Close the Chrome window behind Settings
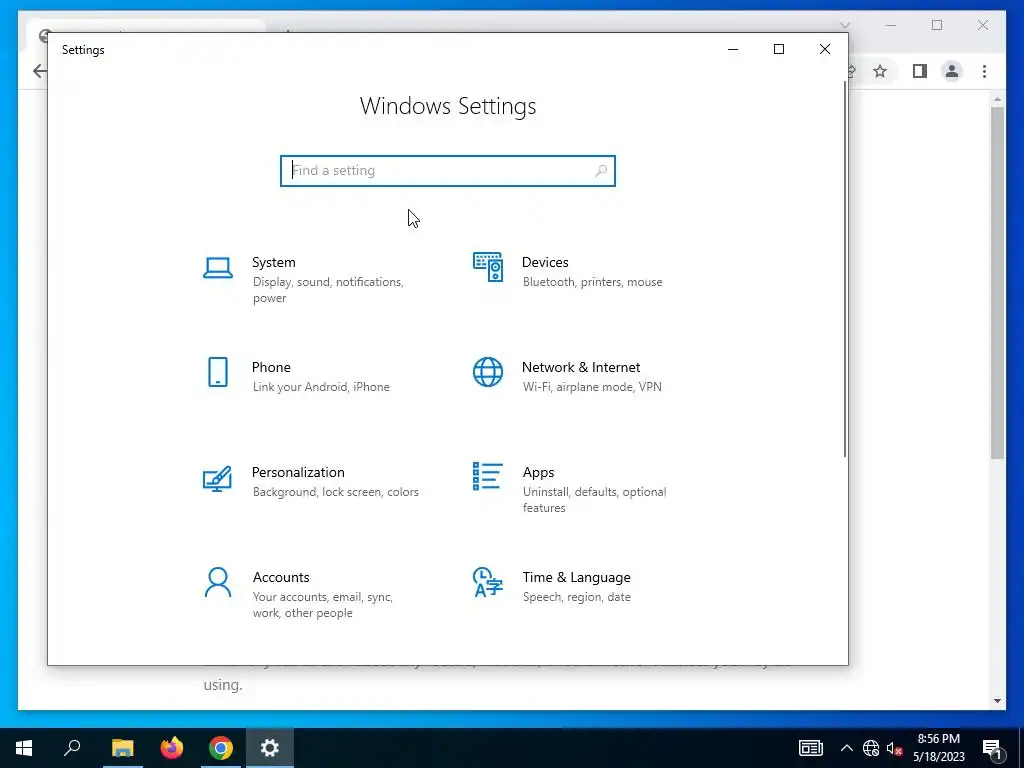1024x768 pixels. point(983,25)
